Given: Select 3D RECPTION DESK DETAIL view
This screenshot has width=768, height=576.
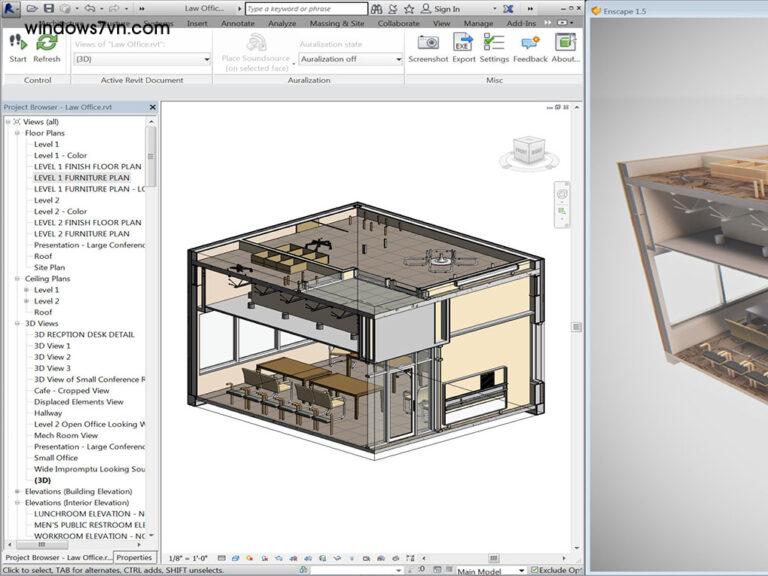Looking at the screenshot, I should [84, 335].
